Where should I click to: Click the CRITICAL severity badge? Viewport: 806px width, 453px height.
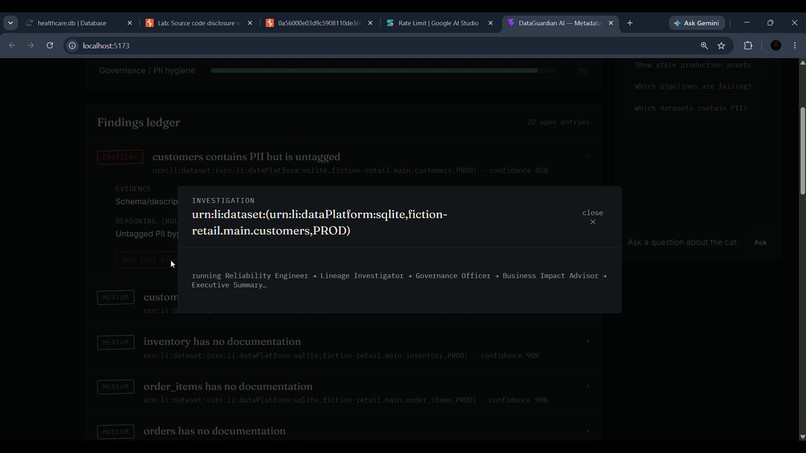[120, 157]
